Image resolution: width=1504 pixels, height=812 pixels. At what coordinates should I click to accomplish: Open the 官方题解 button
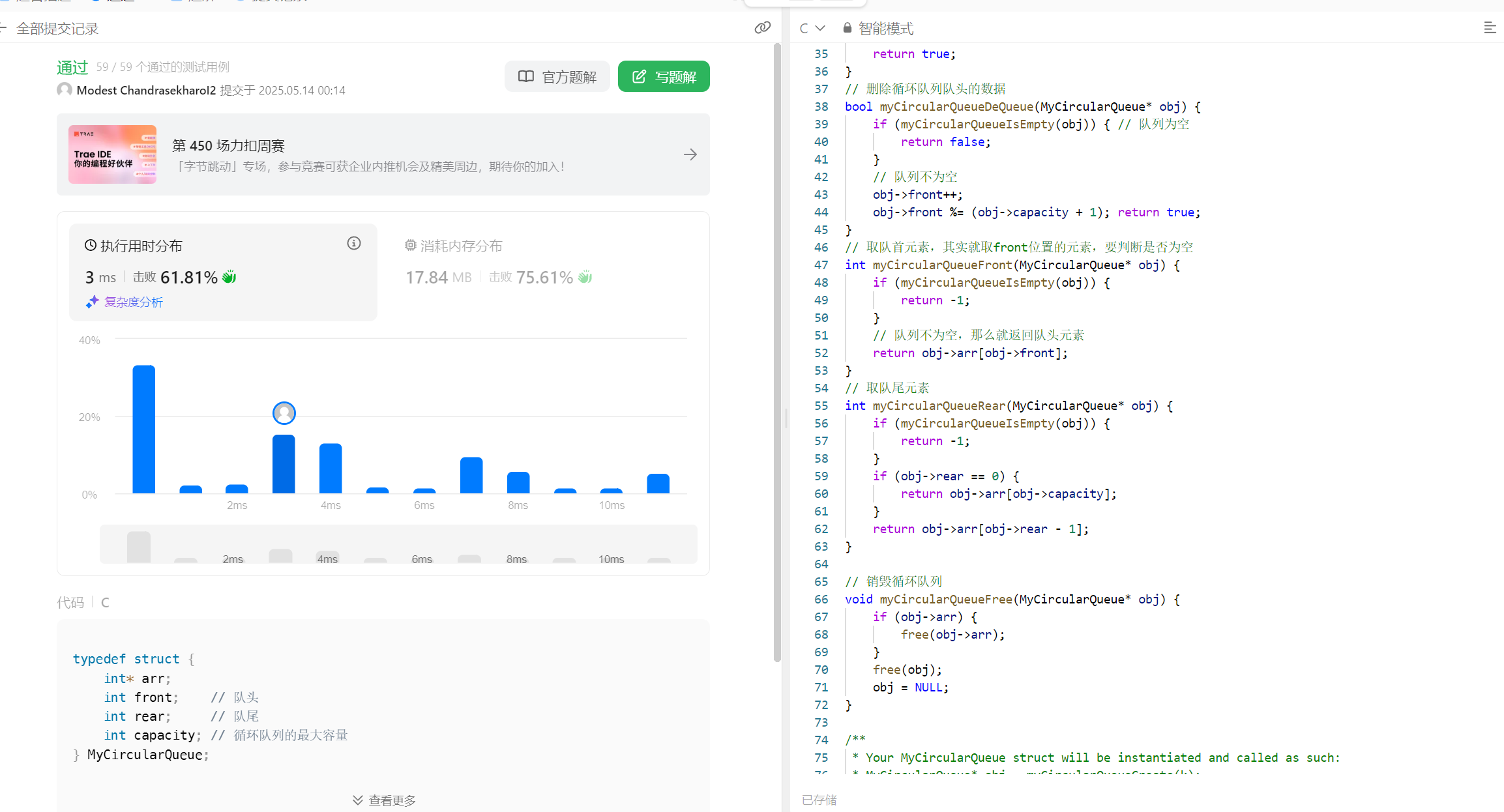pos(557,77)
